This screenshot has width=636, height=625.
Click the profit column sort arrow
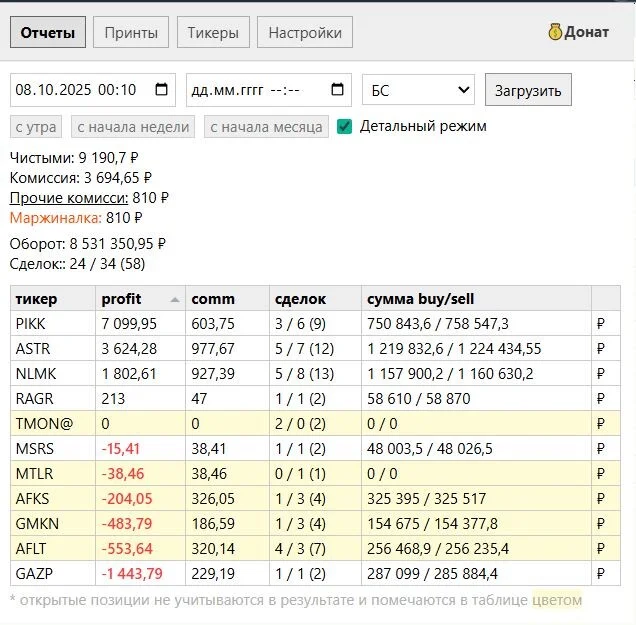tap(175, 300)
